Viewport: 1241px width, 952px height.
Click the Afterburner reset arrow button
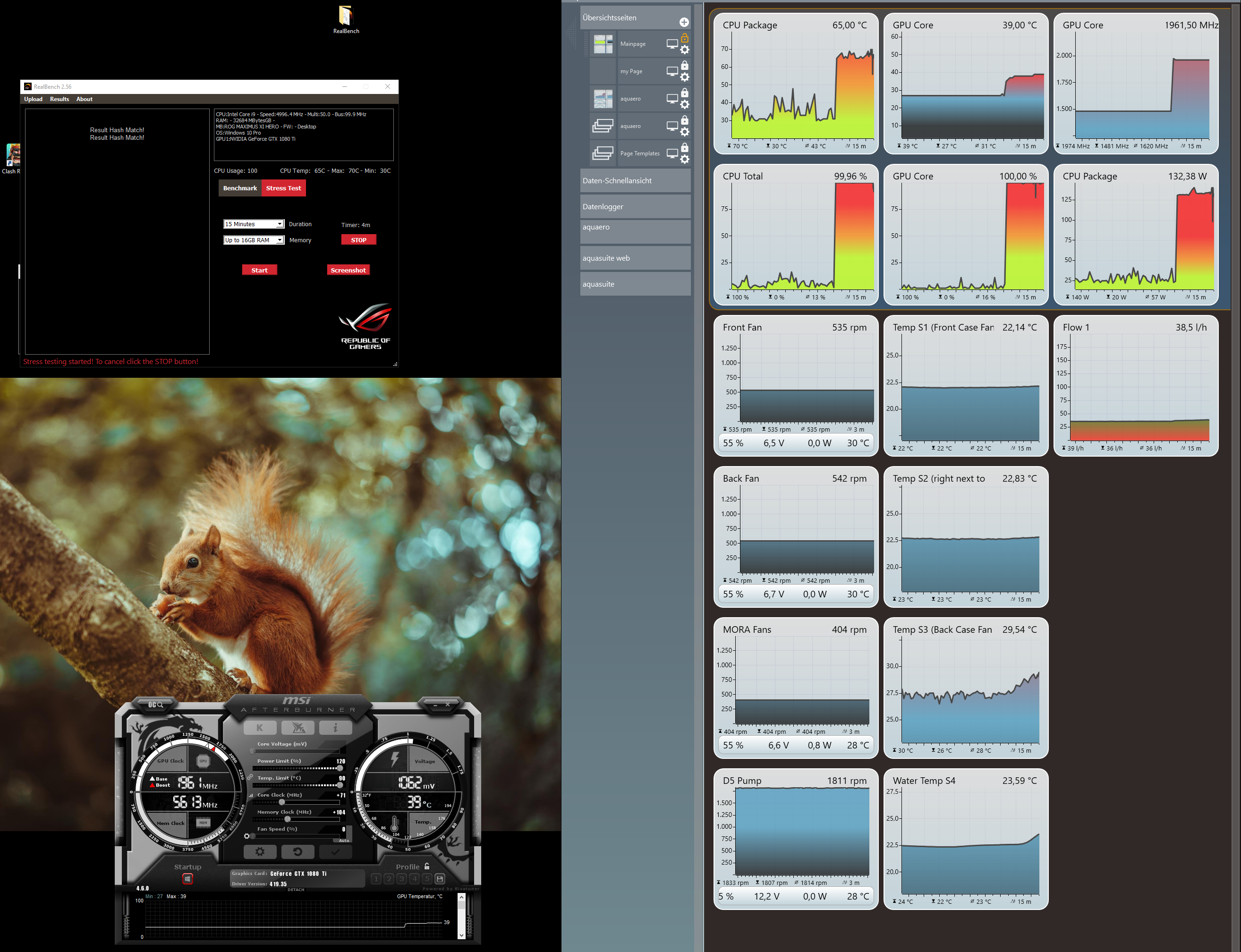tap(297, 851)
